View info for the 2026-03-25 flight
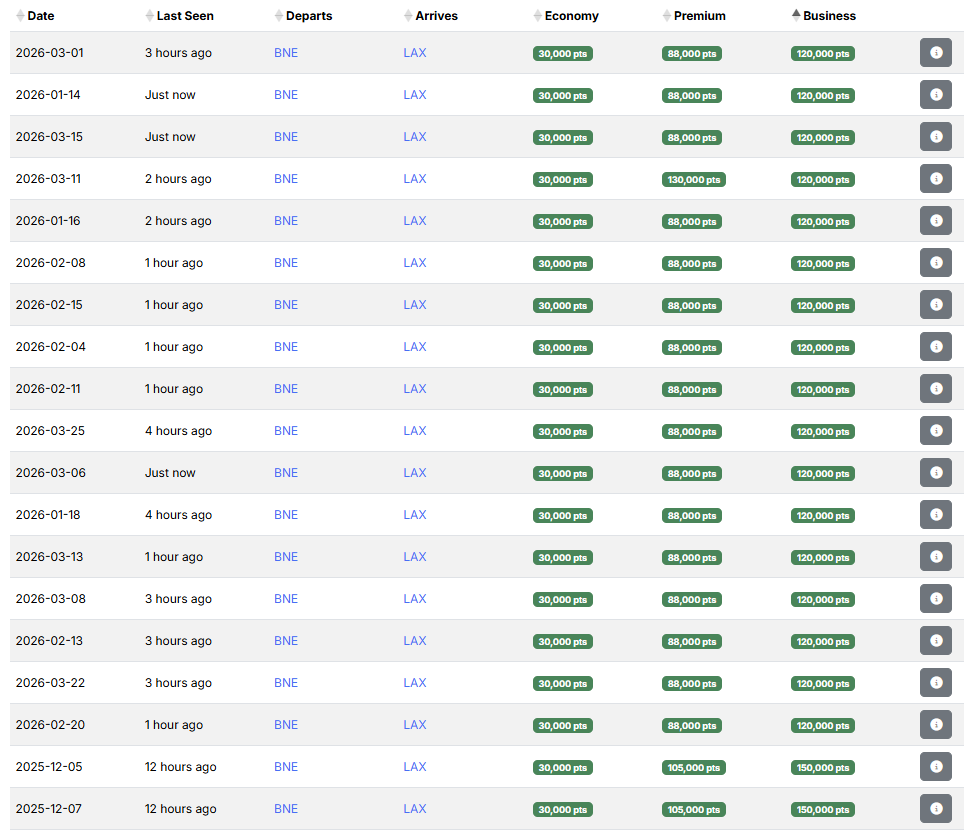 click(935, 431)
